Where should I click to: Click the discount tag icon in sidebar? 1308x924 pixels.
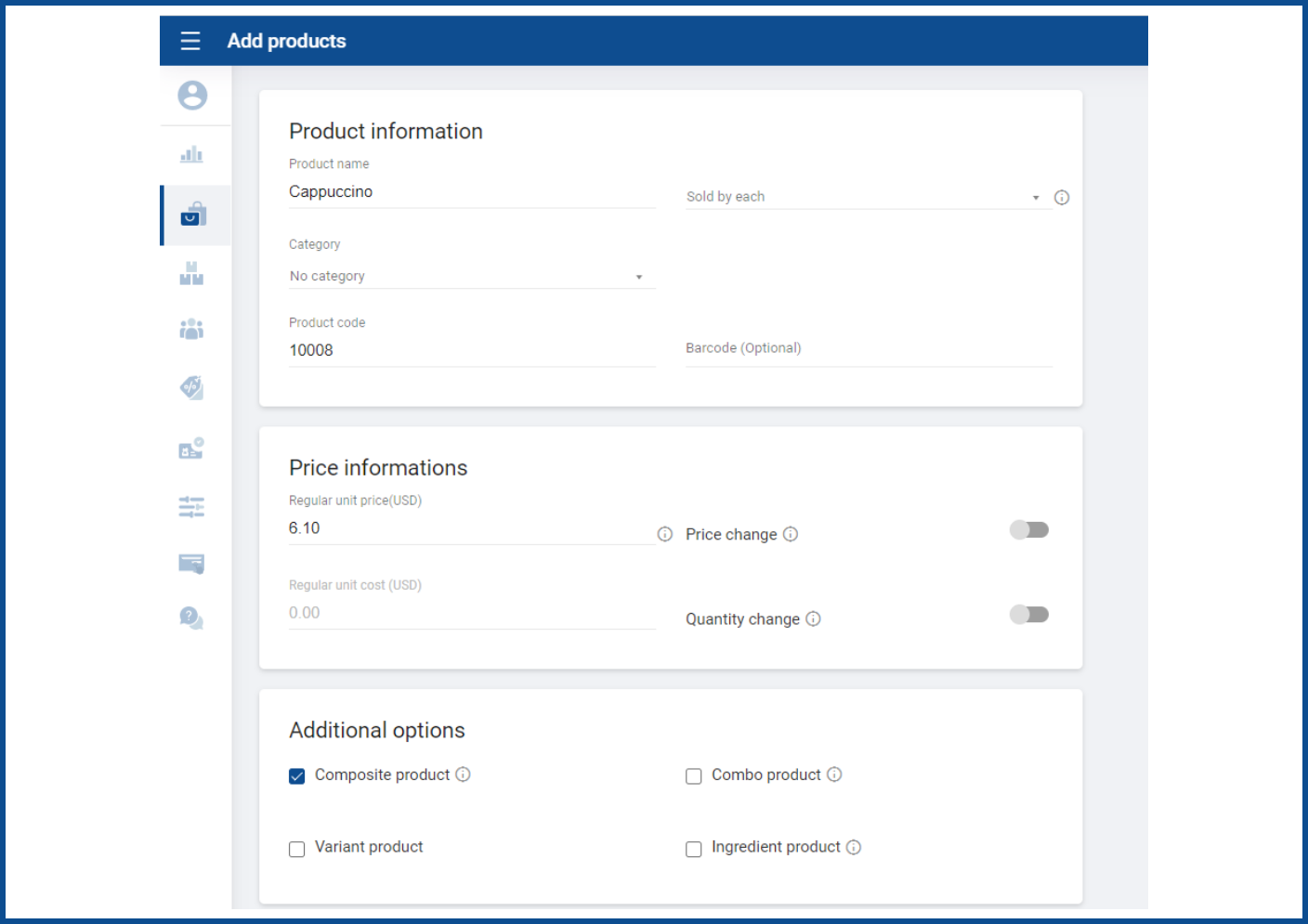point(191,387)
